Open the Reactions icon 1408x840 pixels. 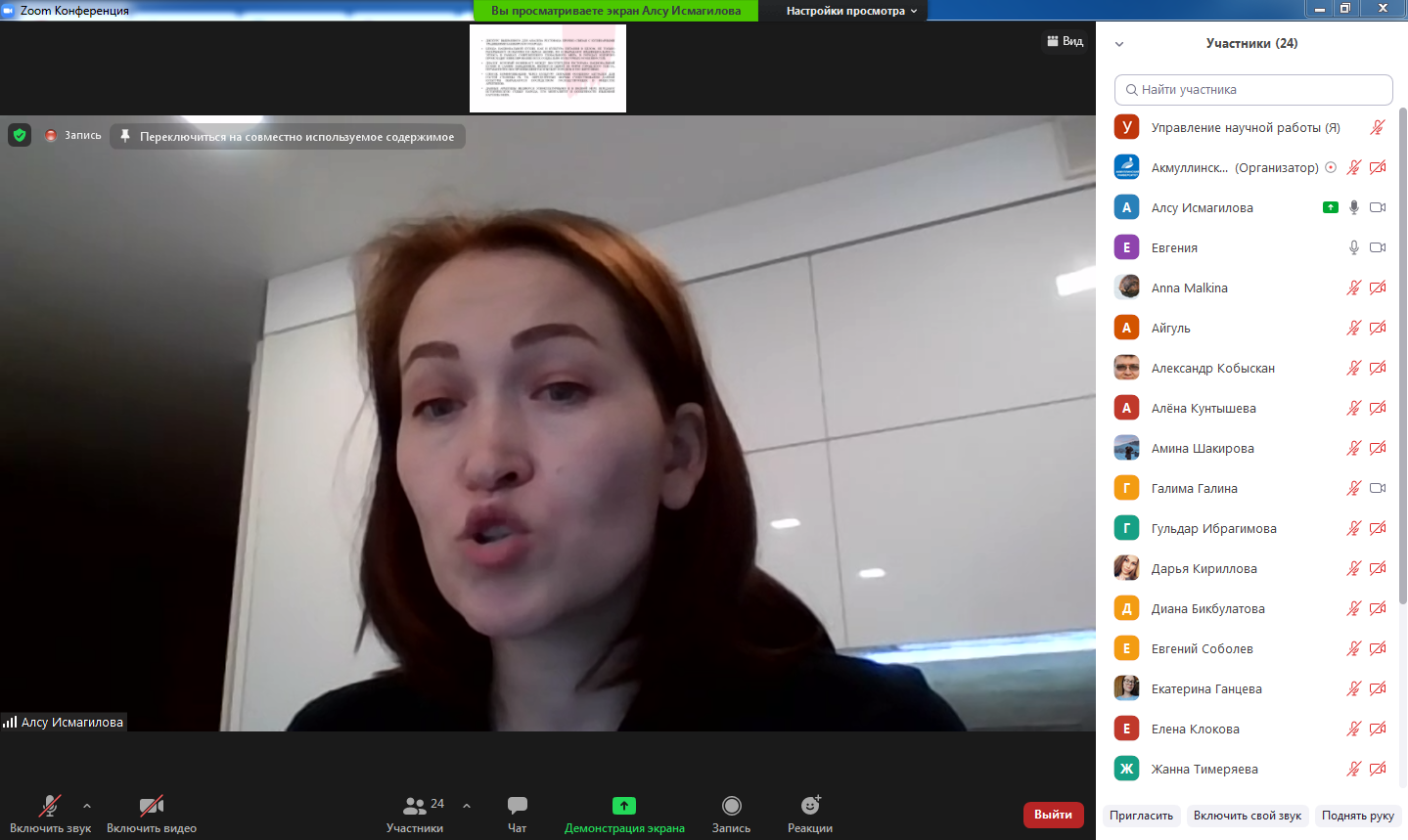click(x=810, y=806)
